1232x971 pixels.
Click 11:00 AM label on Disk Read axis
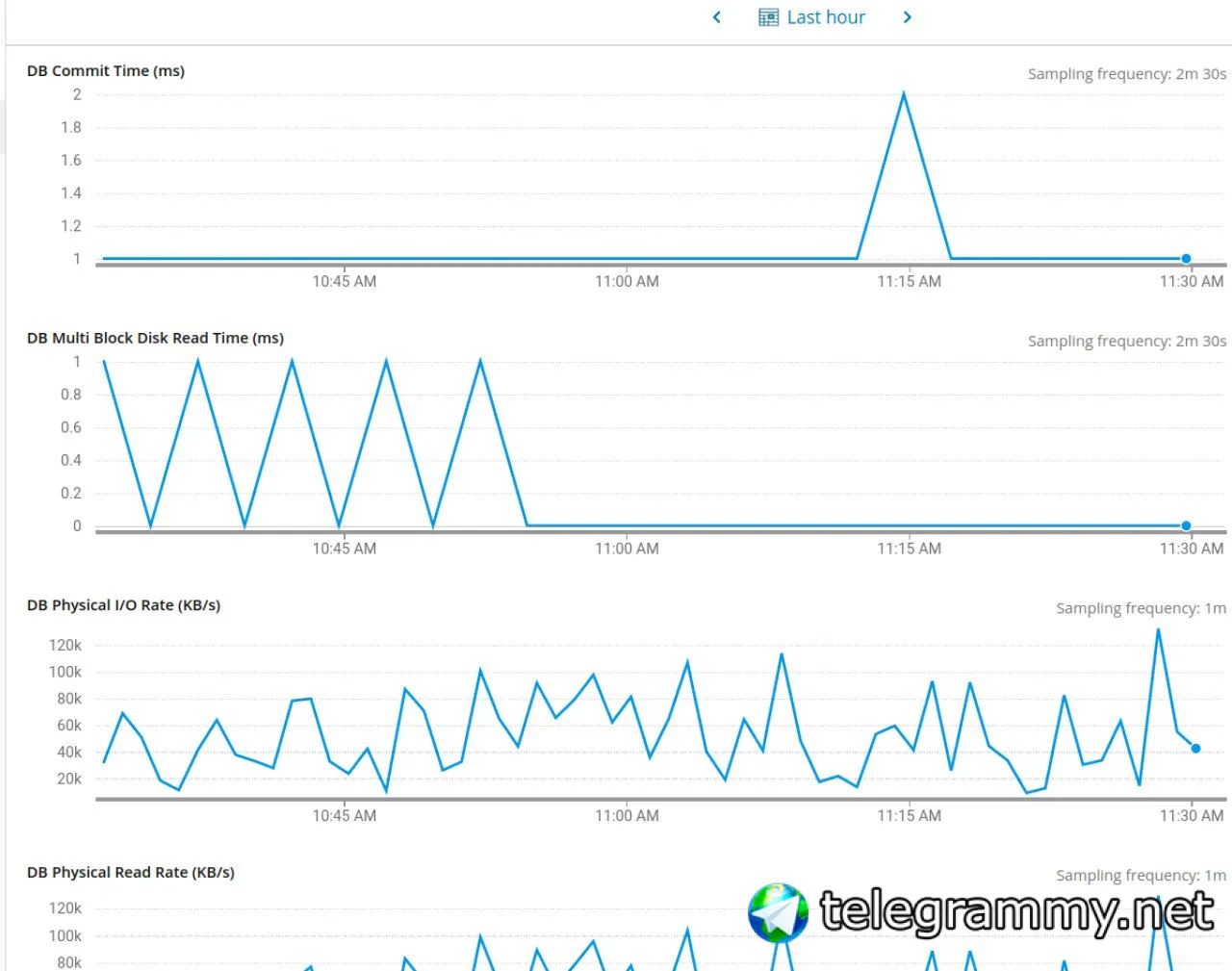tap(627, 549)
